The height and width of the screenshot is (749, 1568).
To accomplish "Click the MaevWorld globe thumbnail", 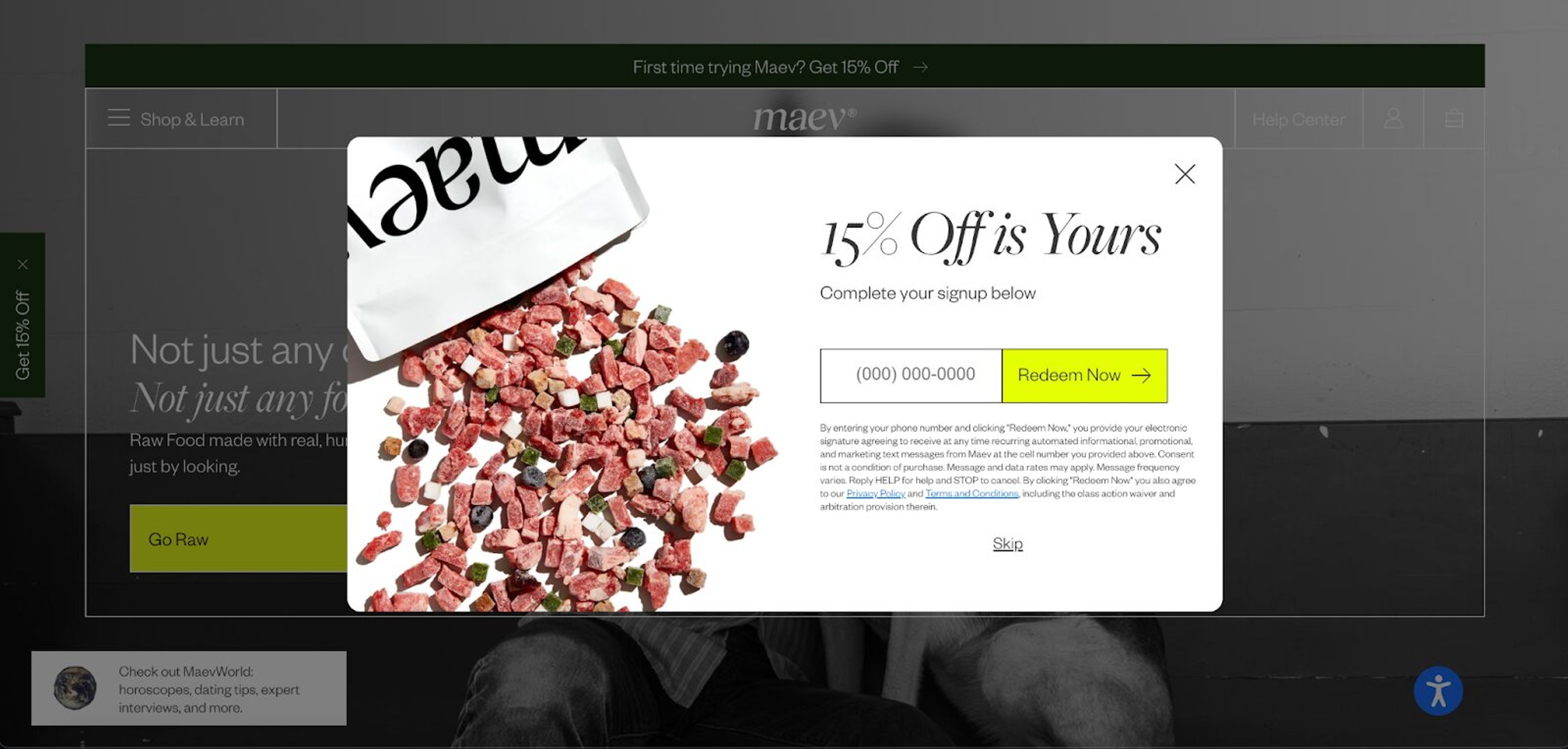I will pyautogui.click(x=75, y=687).
